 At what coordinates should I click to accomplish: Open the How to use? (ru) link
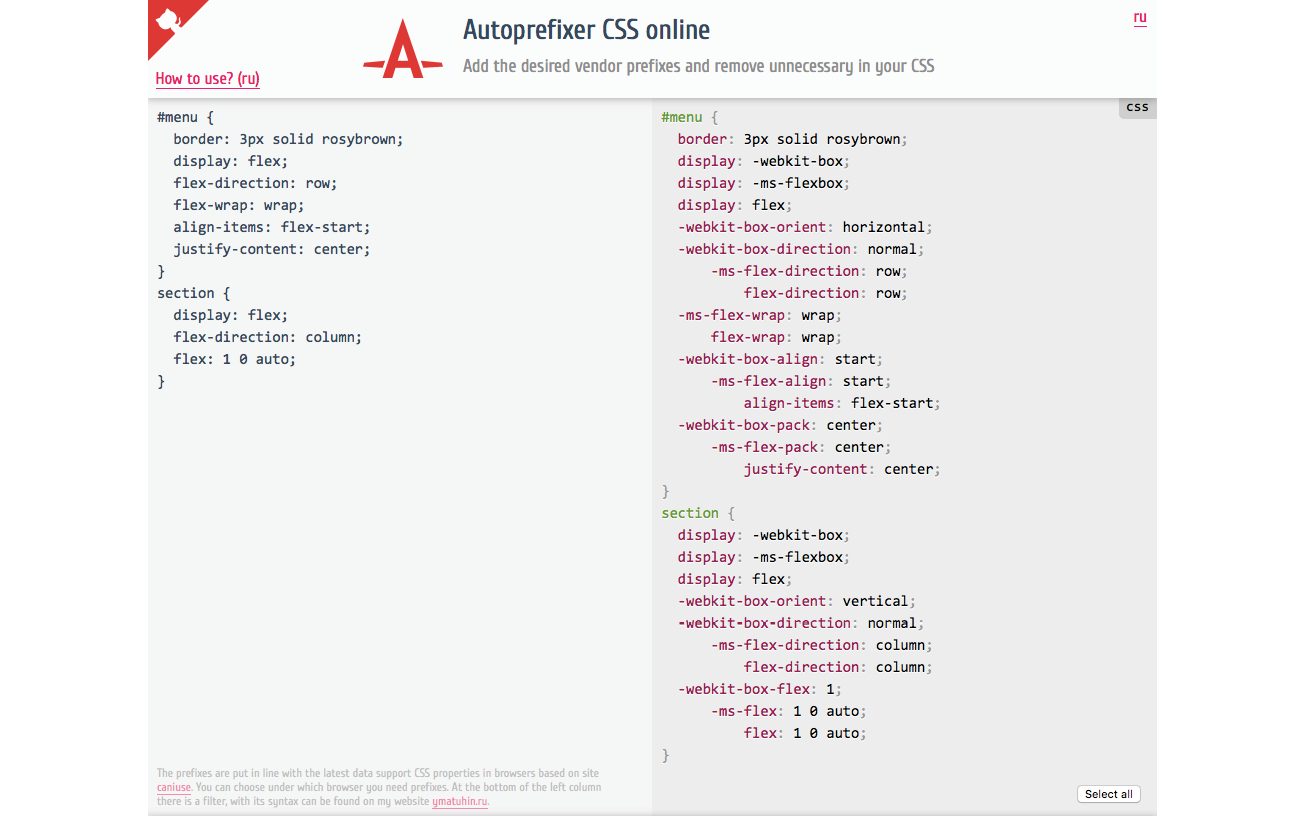(x=208, y=79)
